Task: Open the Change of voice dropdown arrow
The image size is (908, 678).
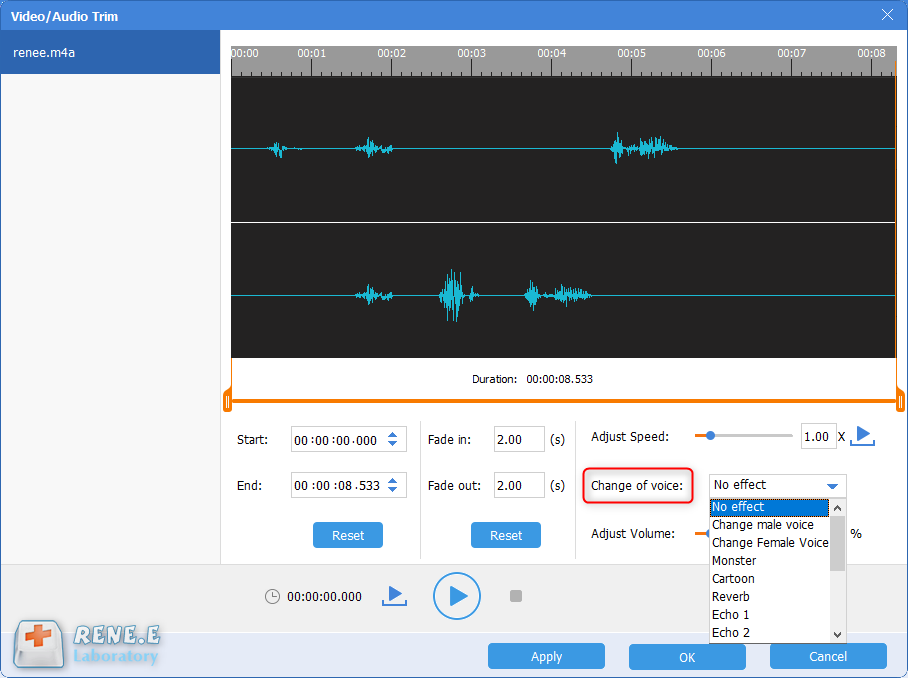Action: pyautogui.click(x=832, y=486)
